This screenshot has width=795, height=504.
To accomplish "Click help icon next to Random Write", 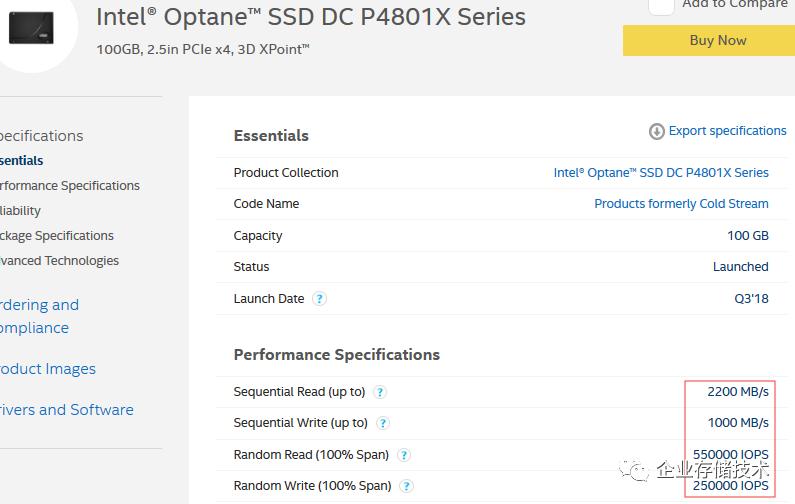I will click(x=406, y=486).
